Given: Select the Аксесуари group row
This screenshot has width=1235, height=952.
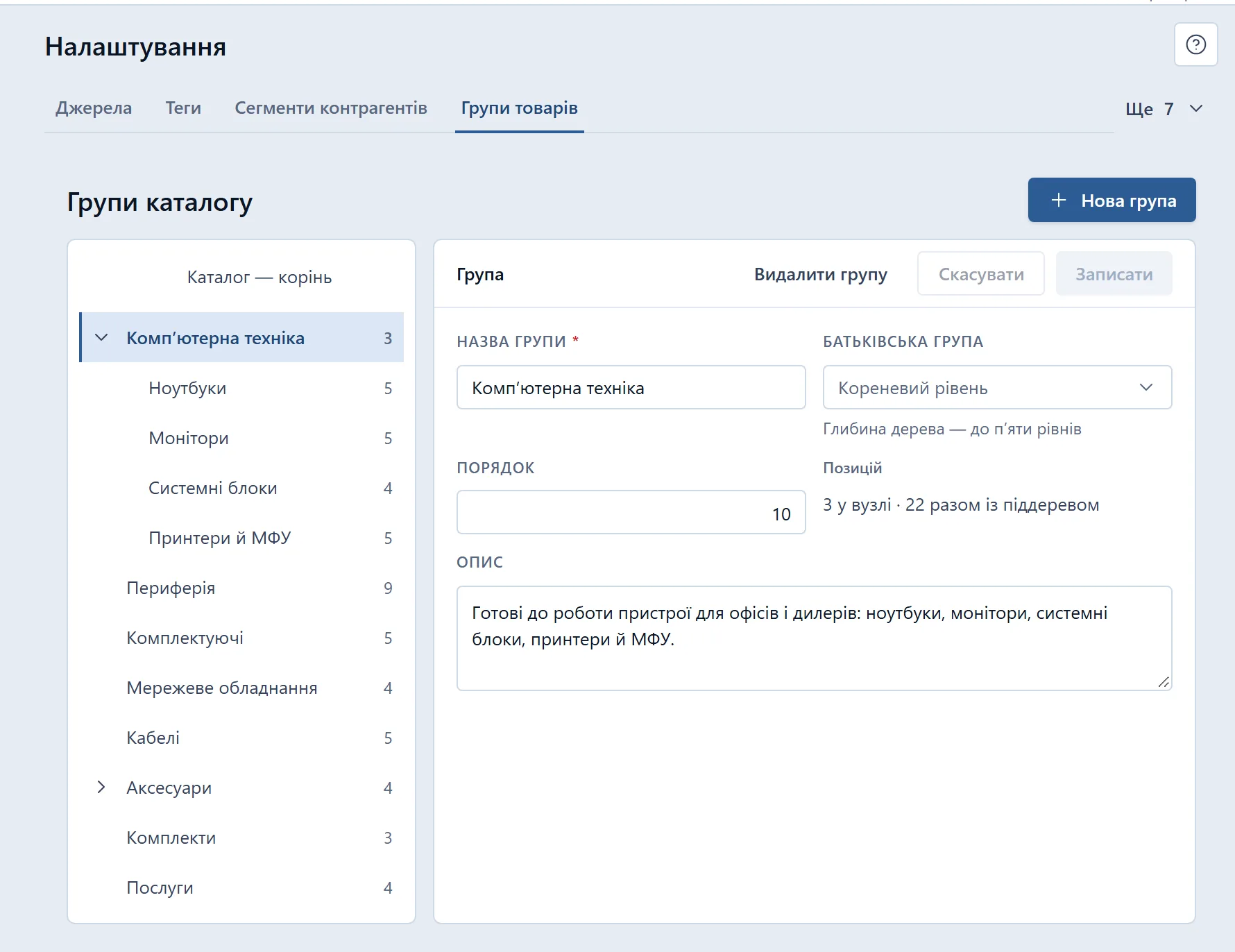Looking at the screenshot, I should coord(241,788).
